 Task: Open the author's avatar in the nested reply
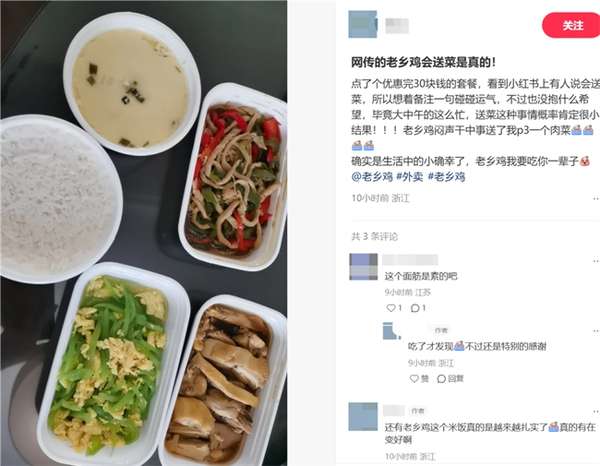(x=391, y=331)
